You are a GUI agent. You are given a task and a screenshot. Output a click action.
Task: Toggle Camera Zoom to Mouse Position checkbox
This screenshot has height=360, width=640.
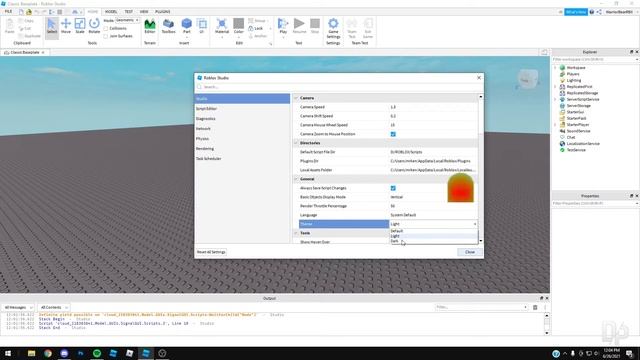coord(393,134)
